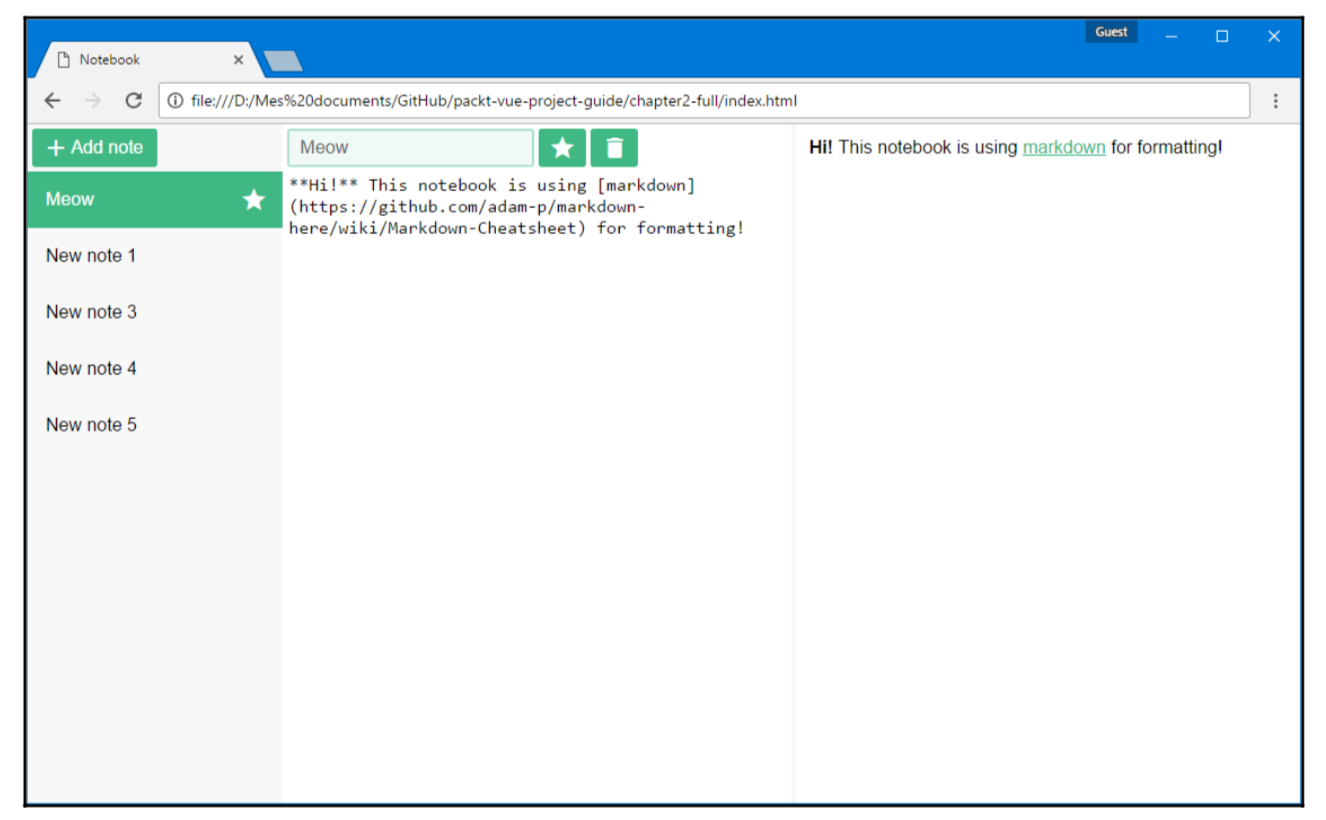The width and height of the screenshot is (1326, 820).
Task: Click the star icon on Meow note
Action: point(254,200)
